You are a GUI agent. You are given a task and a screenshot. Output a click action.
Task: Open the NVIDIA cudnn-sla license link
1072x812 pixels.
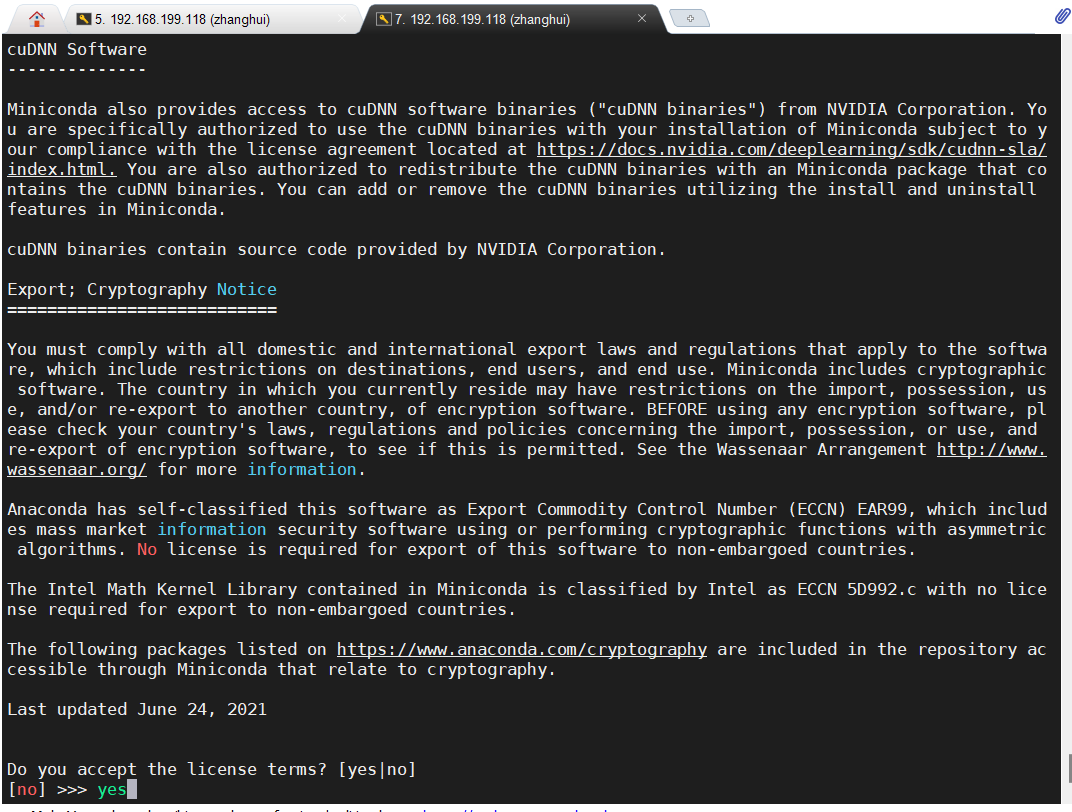point(792,149)
